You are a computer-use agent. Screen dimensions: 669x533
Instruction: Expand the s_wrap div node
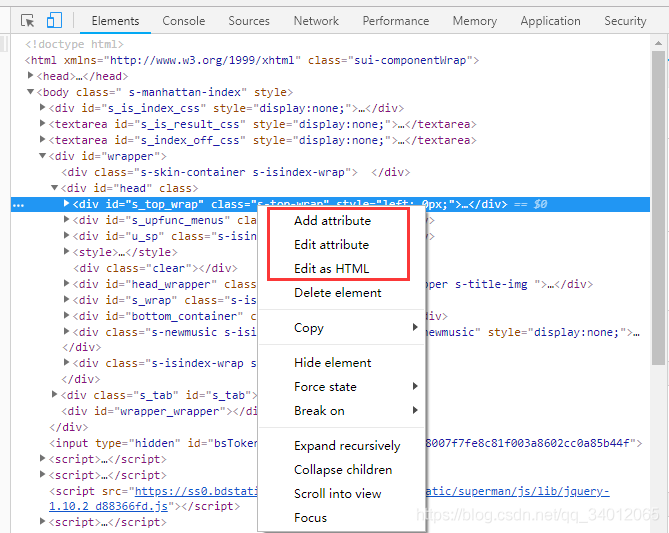66,300
